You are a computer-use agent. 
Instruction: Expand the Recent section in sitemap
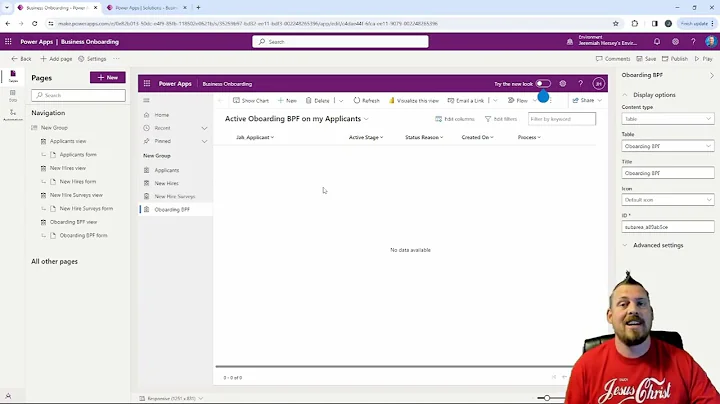204,128
